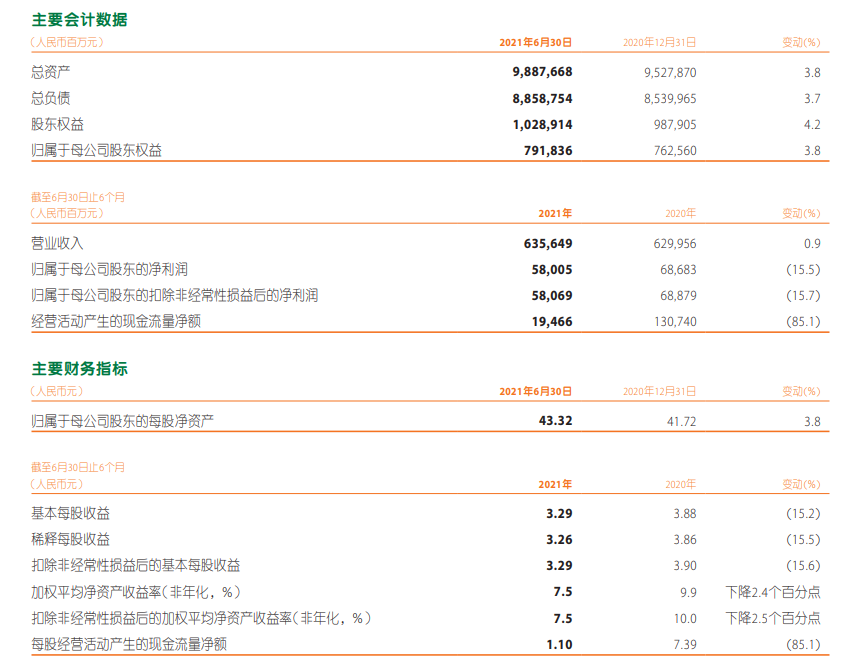Viewport: 858px width, 664px height.
Task: Click the 主要财务指标 section heading
Action: [80, 369]
